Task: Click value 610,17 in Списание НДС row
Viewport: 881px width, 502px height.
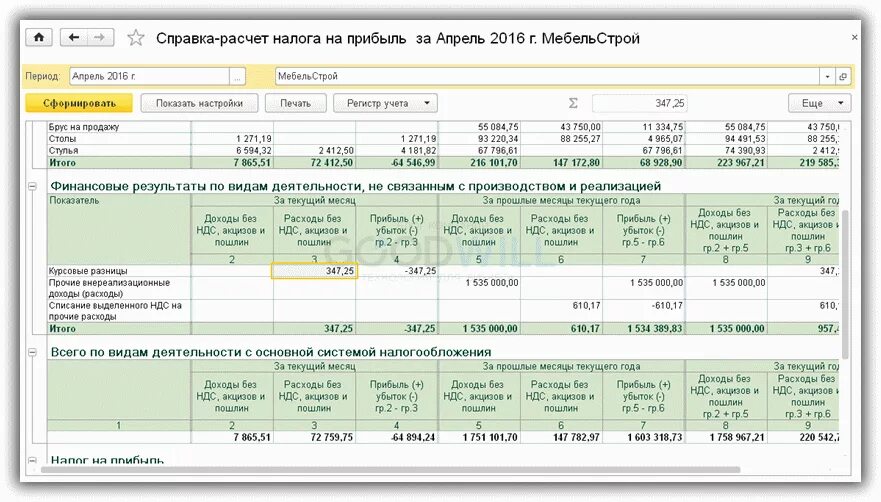Action: pyautogui.click(x=586, y=305)
